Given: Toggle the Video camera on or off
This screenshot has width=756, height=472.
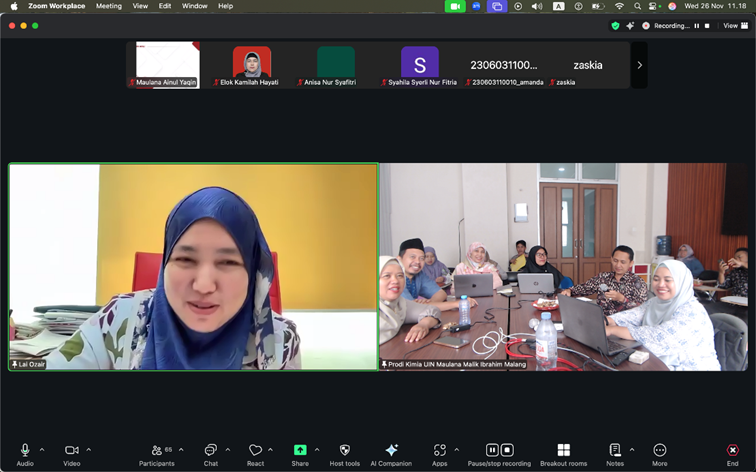Looking at the screenshot, I should (72, 450).
